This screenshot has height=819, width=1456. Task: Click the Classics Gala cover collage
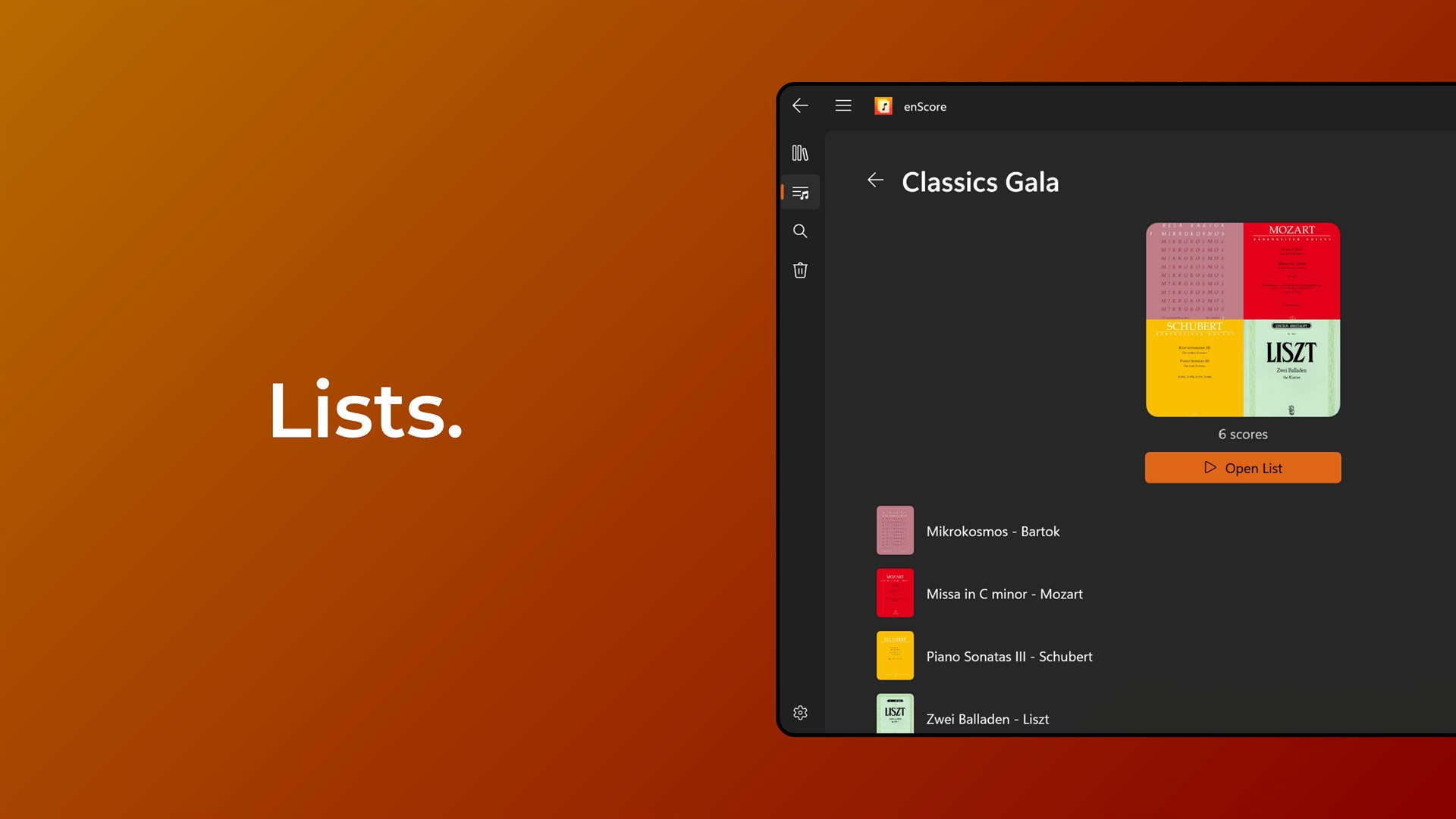pos(1243,320)
